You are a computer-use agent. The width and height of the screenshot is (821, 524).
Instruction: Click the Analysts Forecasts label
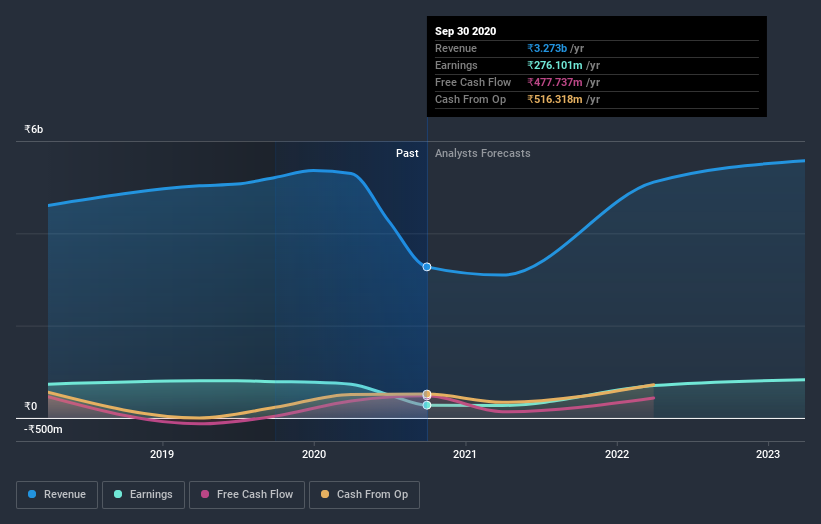(x=482, y=153)
